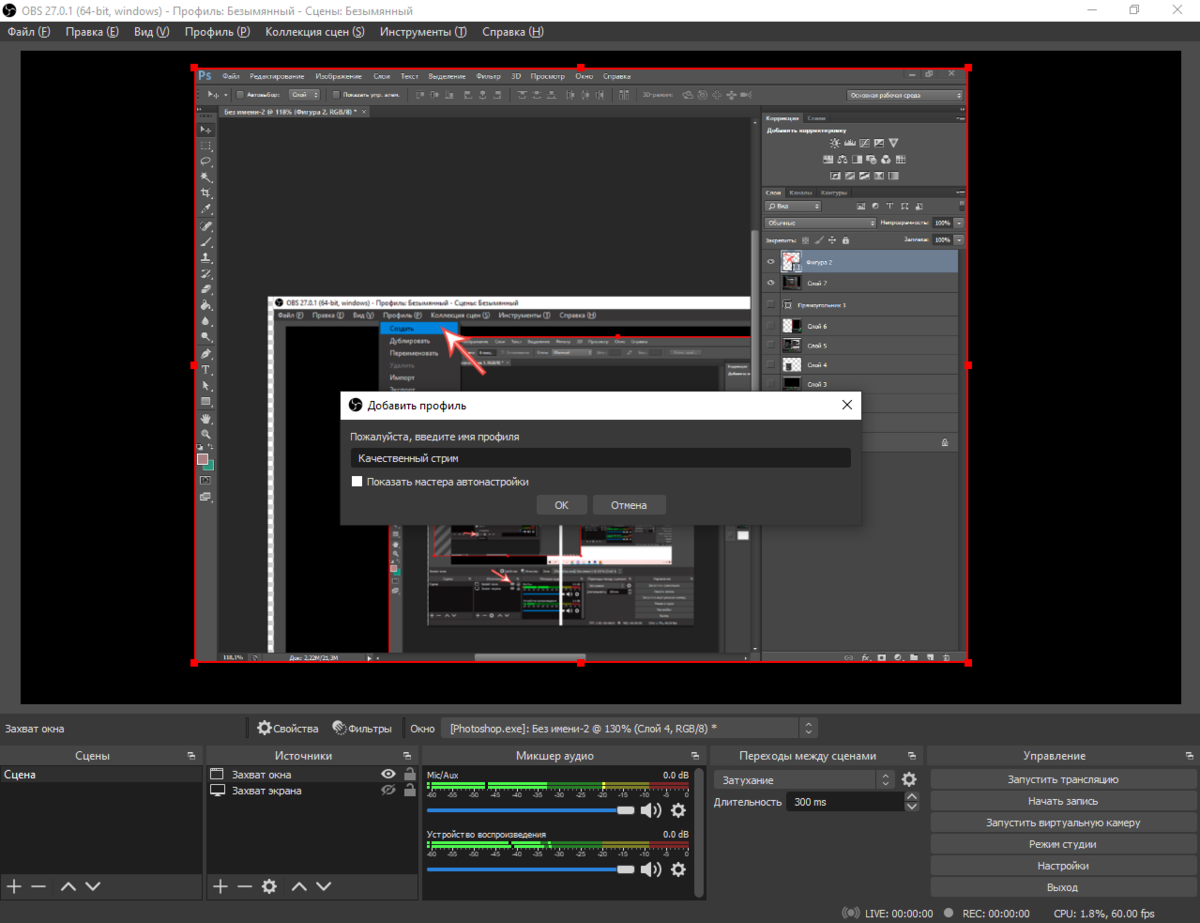The height and width of the screenshot is (923, 1200).
Task: Select the Crop tool in Photoshop preview
Action: coord(206,193)
